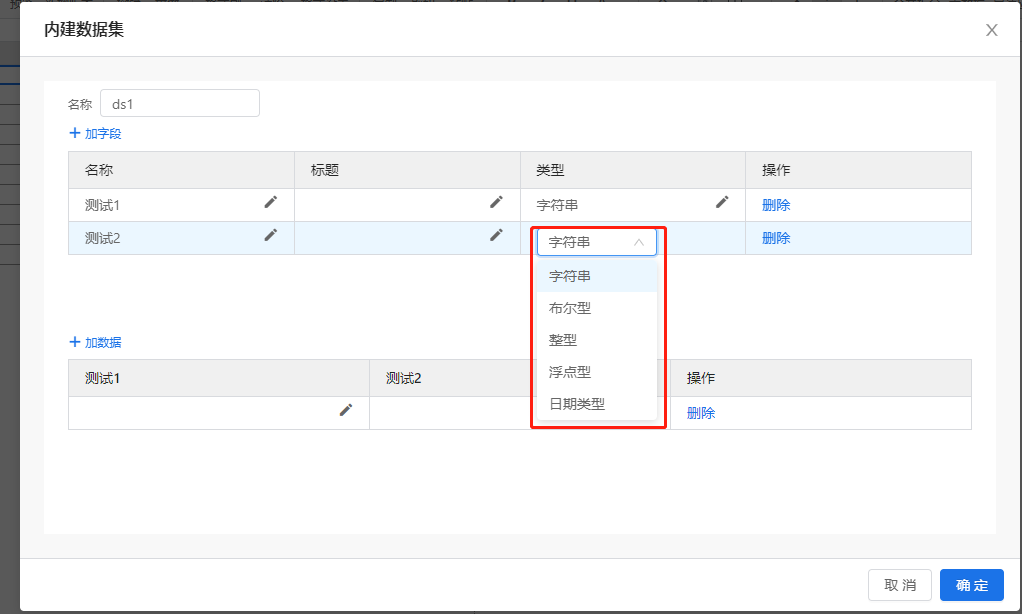Edit the type pencil in 测试1 row
Image resolution: width=1022 pixels, height=614 pixels.
(x=722, y=202)
